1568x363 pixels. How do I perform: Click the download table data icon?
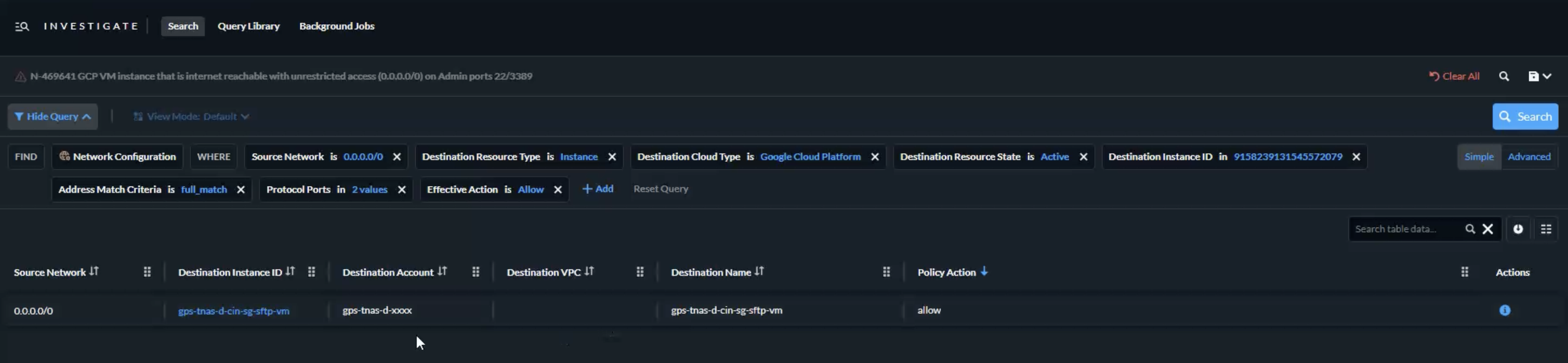(x=1518, y=229)
